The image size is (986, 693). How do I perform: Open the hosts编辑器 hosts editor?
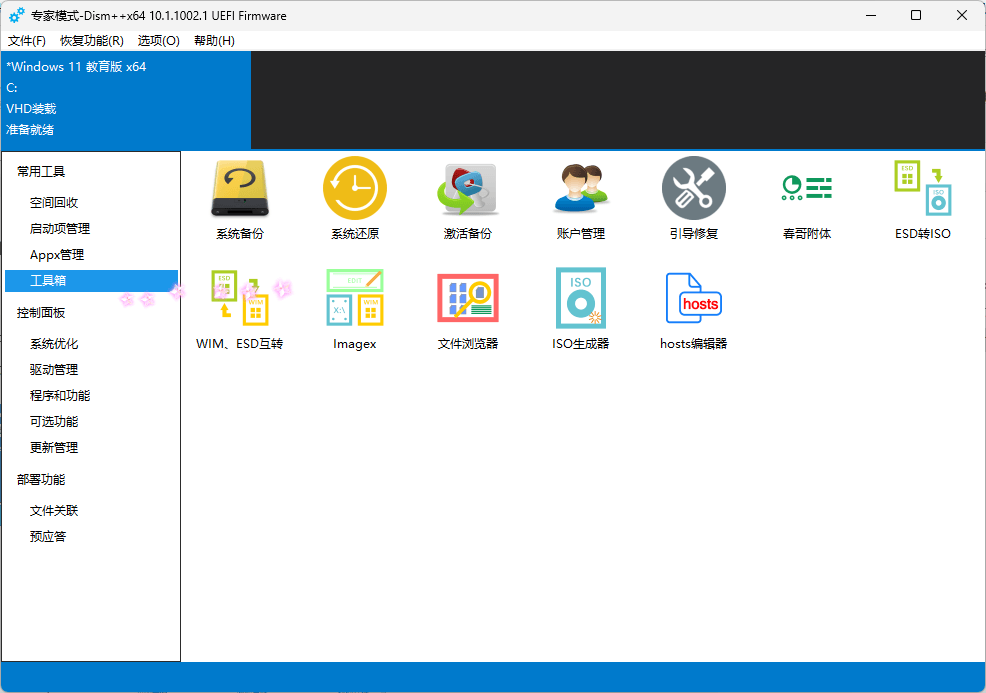click(x=694, y=309)
